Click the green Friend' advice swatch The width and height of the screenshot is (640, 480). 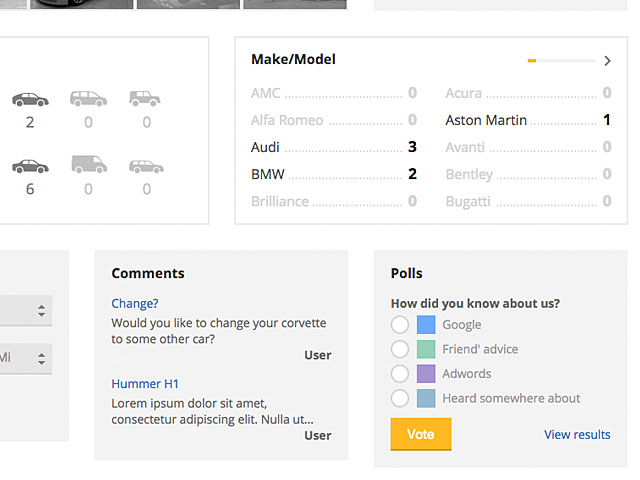(426, 349)
